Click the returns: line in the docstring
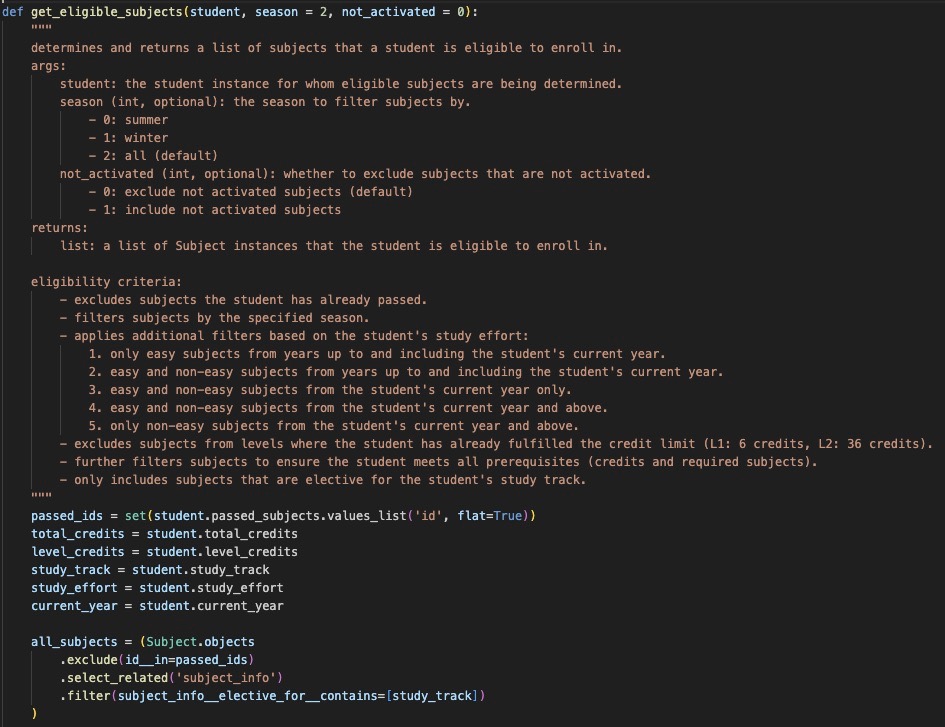The height and width of the screenshot is (727, 945). (x=59, y=228)
